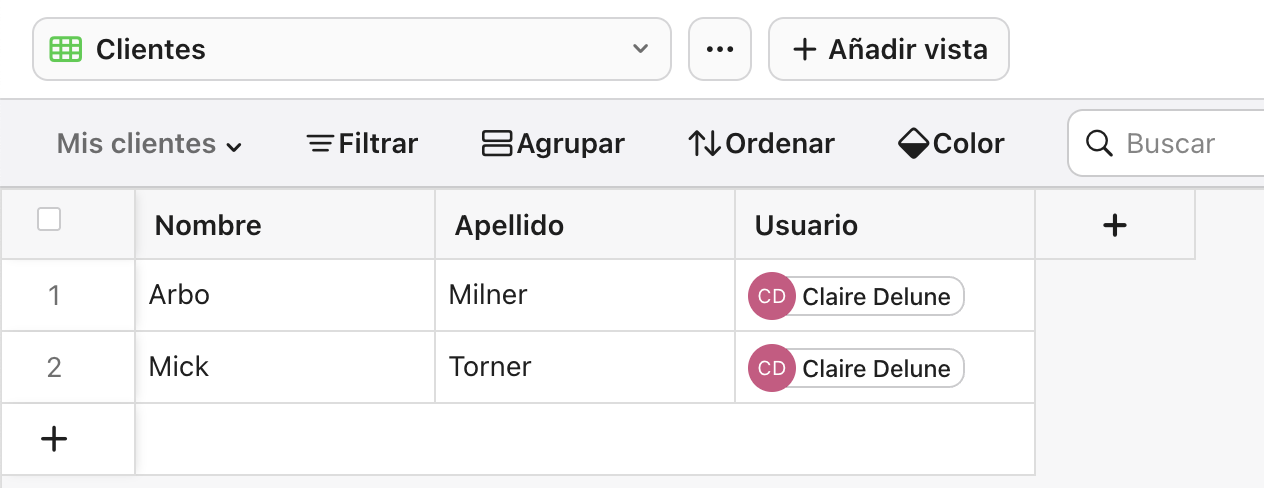The height and width of the screenshot is (488, 1264).
Task: Click the Color fill bucket icon
Action: (x=914, y=144)
